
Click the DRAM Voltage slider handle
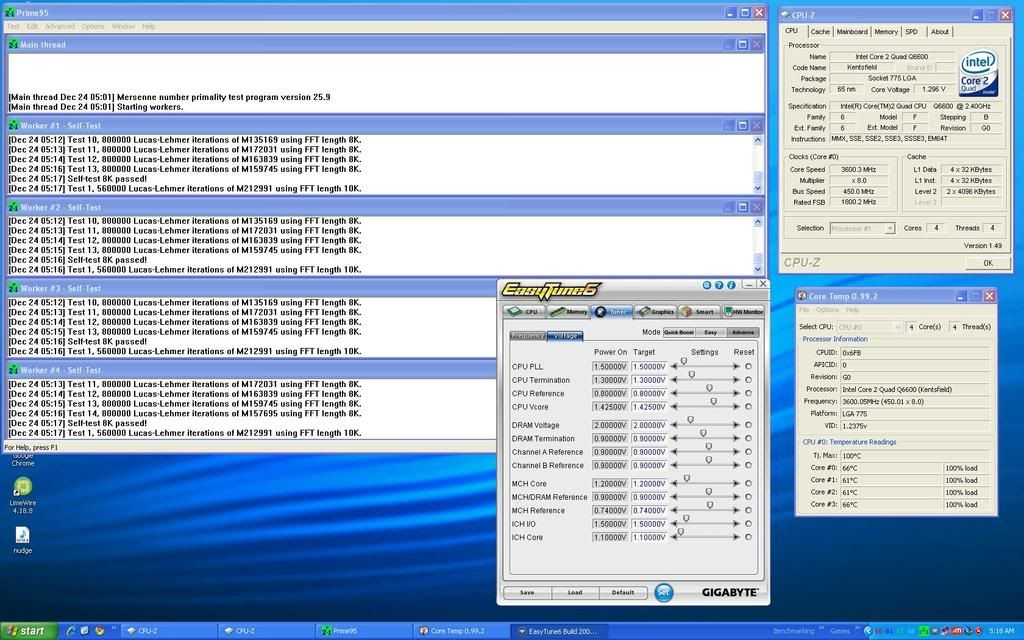pyautogui.click(x=690, y=420)
